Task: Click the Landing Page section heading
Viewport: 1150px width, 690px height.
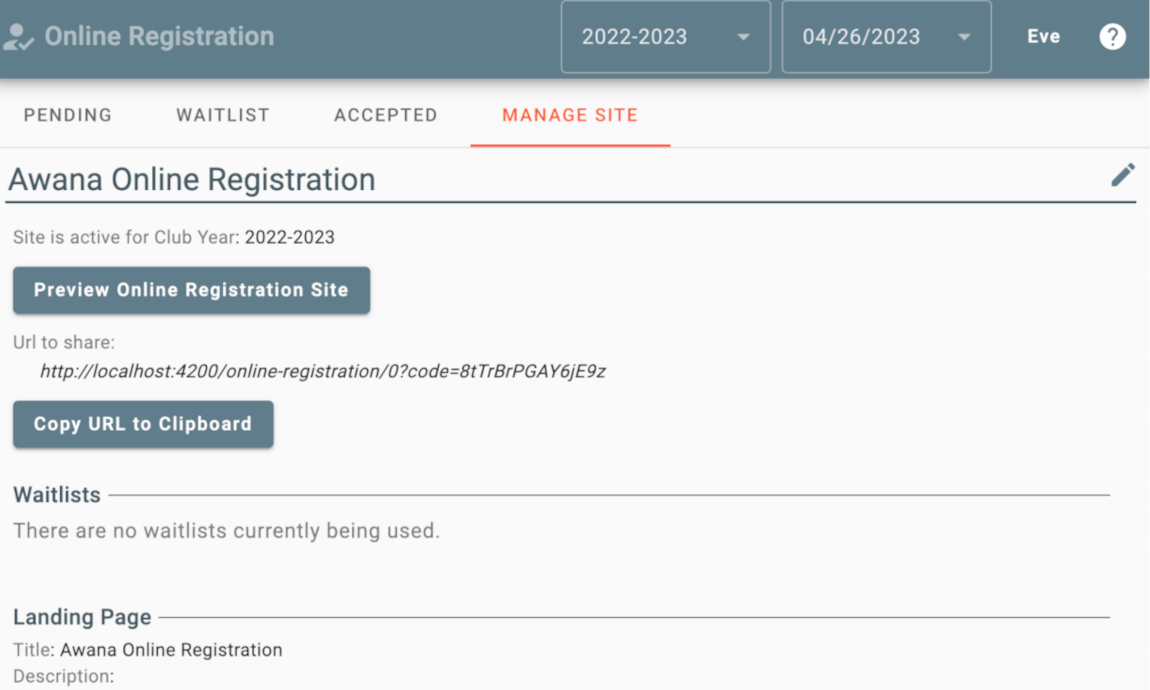Action: click(x=82, y=617)
